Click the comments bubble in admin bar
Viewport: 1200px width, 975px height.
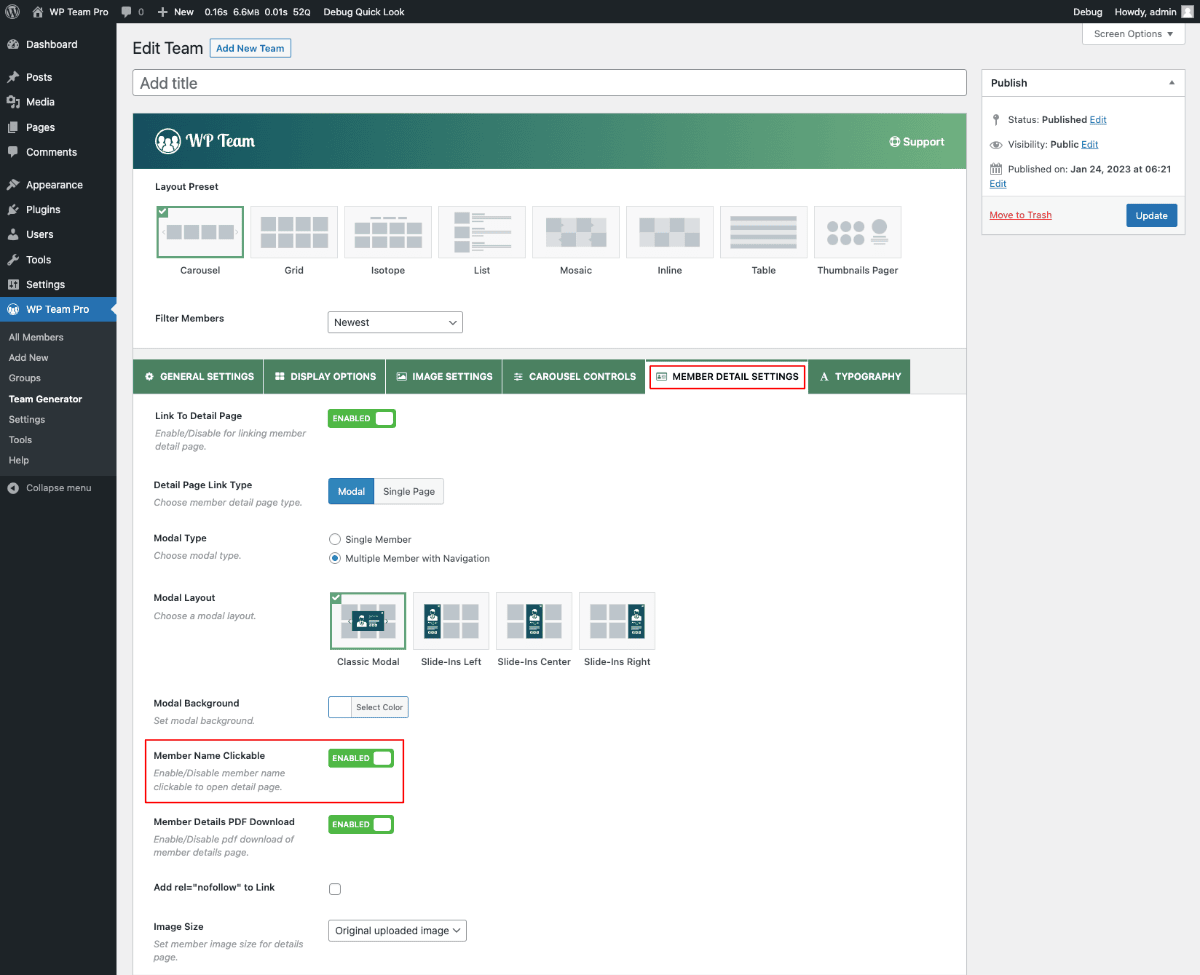[x=127, y=12]
